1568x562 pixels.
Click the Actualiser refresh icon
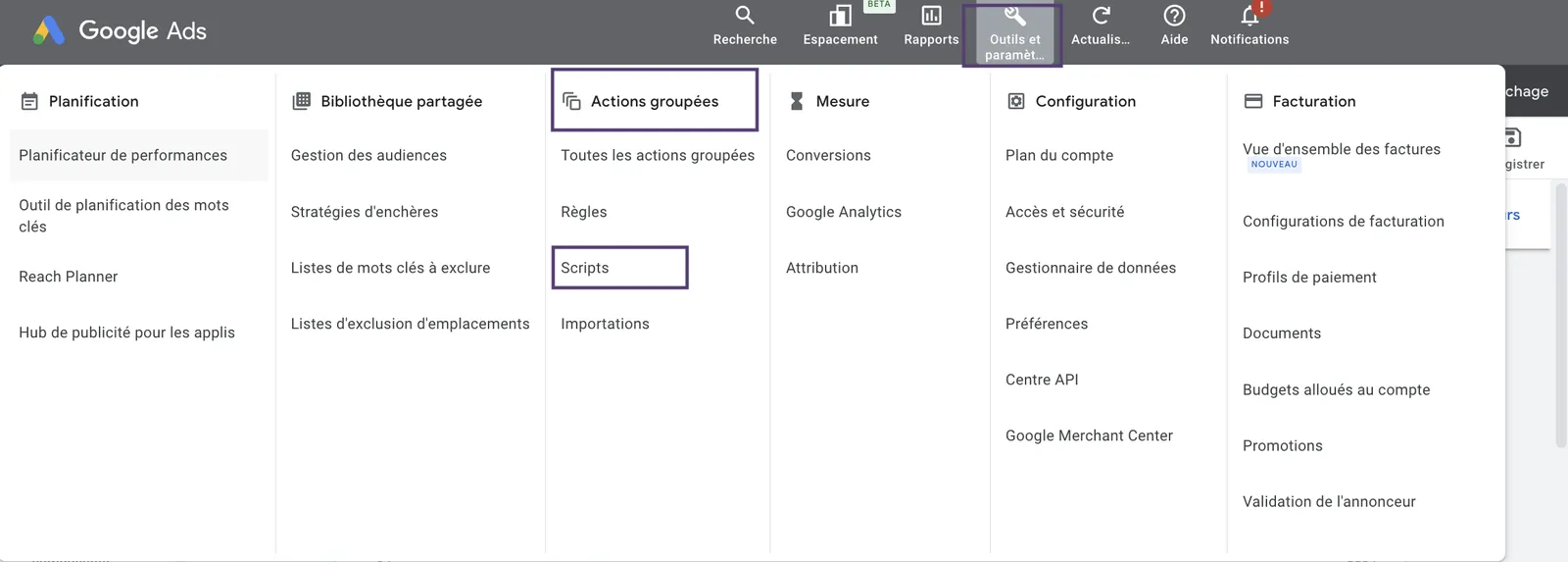tap(1101, 15)
